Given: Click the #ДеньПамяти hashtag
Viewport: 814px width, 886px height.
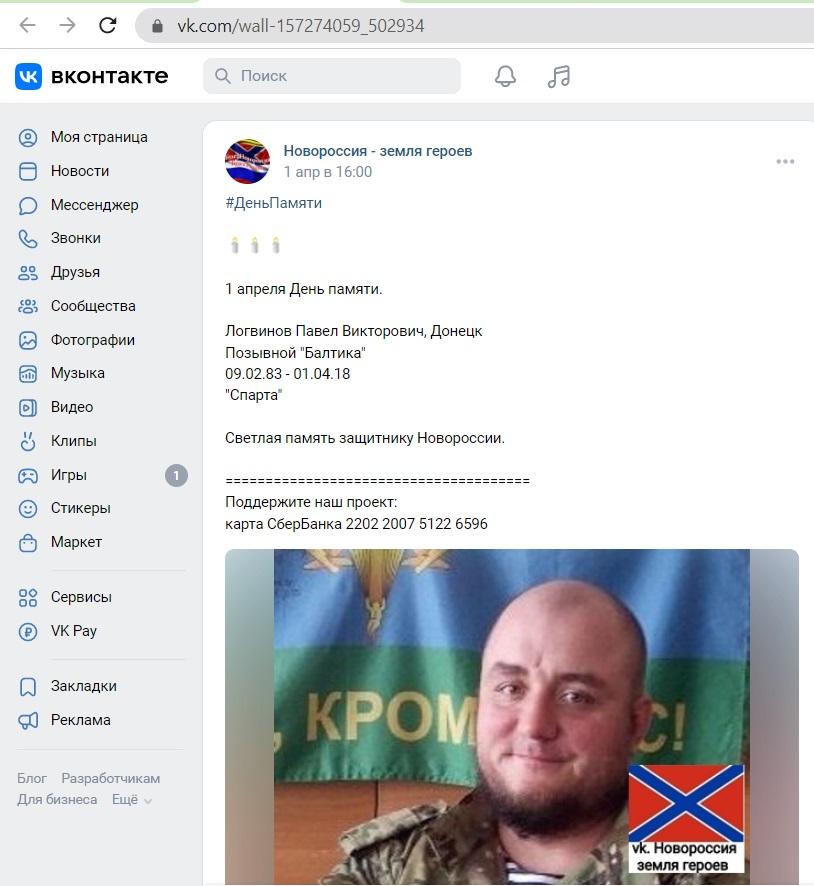Looking at the screenshot, I should 273,203.
